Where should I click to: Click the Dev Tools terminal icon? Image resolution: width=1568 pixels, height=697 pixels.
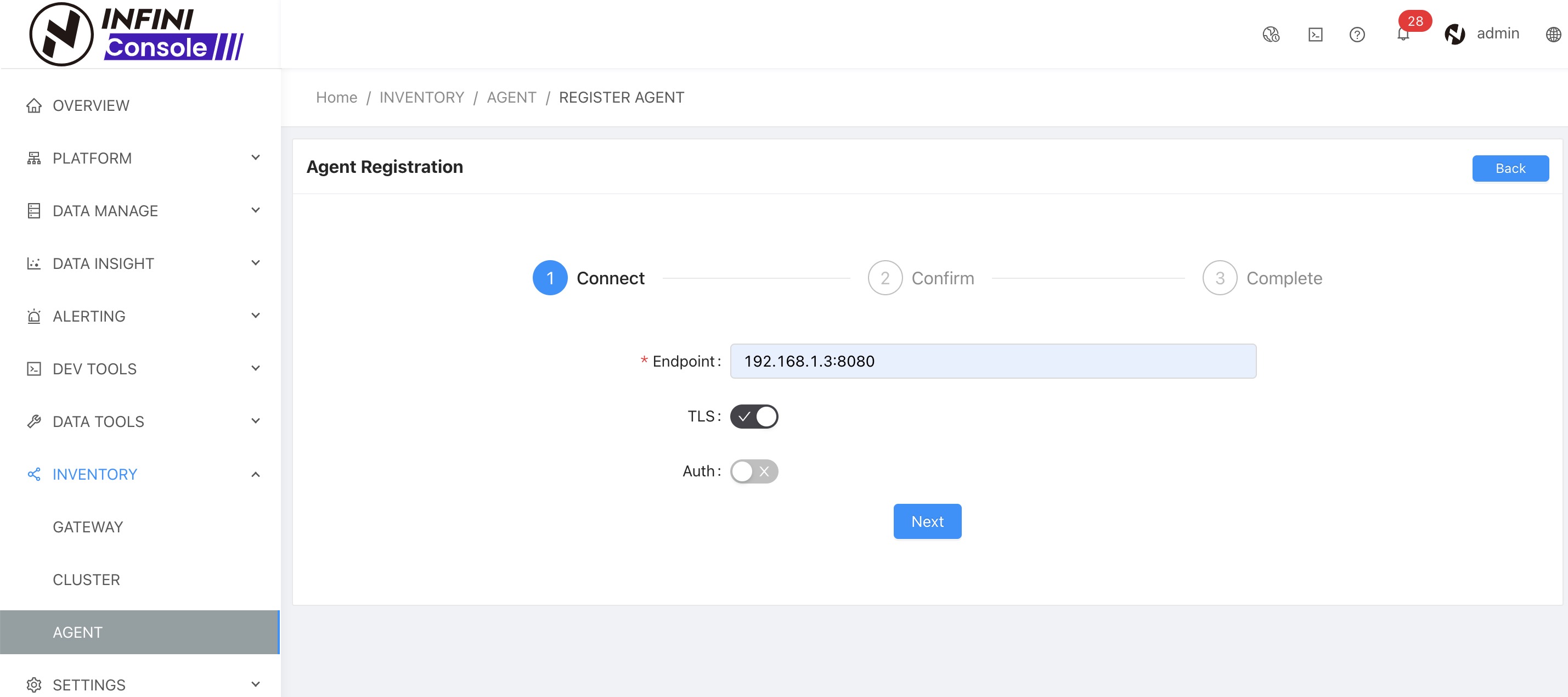click(x=34, y=369)
